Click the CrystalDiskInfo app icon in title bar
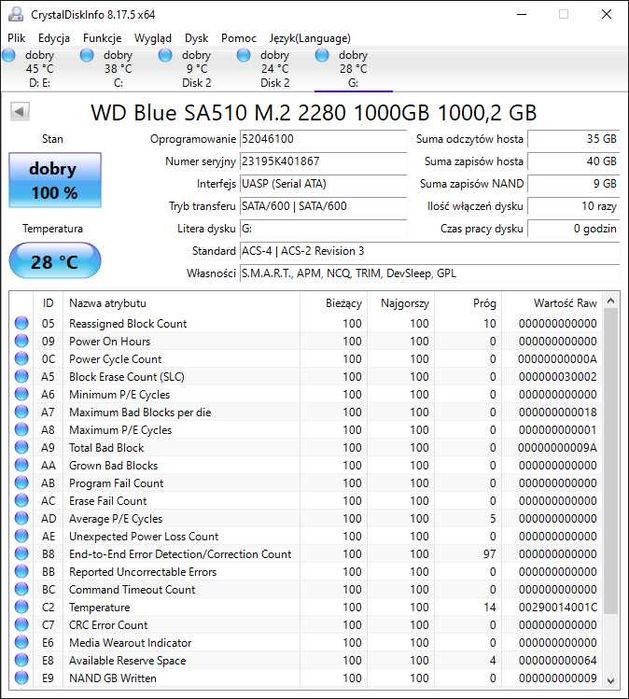Viewport: 629px width, 699px height. 16,14
